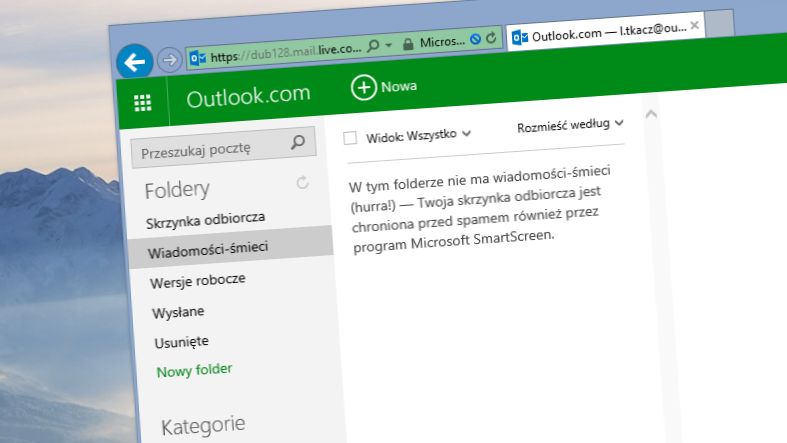Refresh the page with the reload icon

coord(491,38)
